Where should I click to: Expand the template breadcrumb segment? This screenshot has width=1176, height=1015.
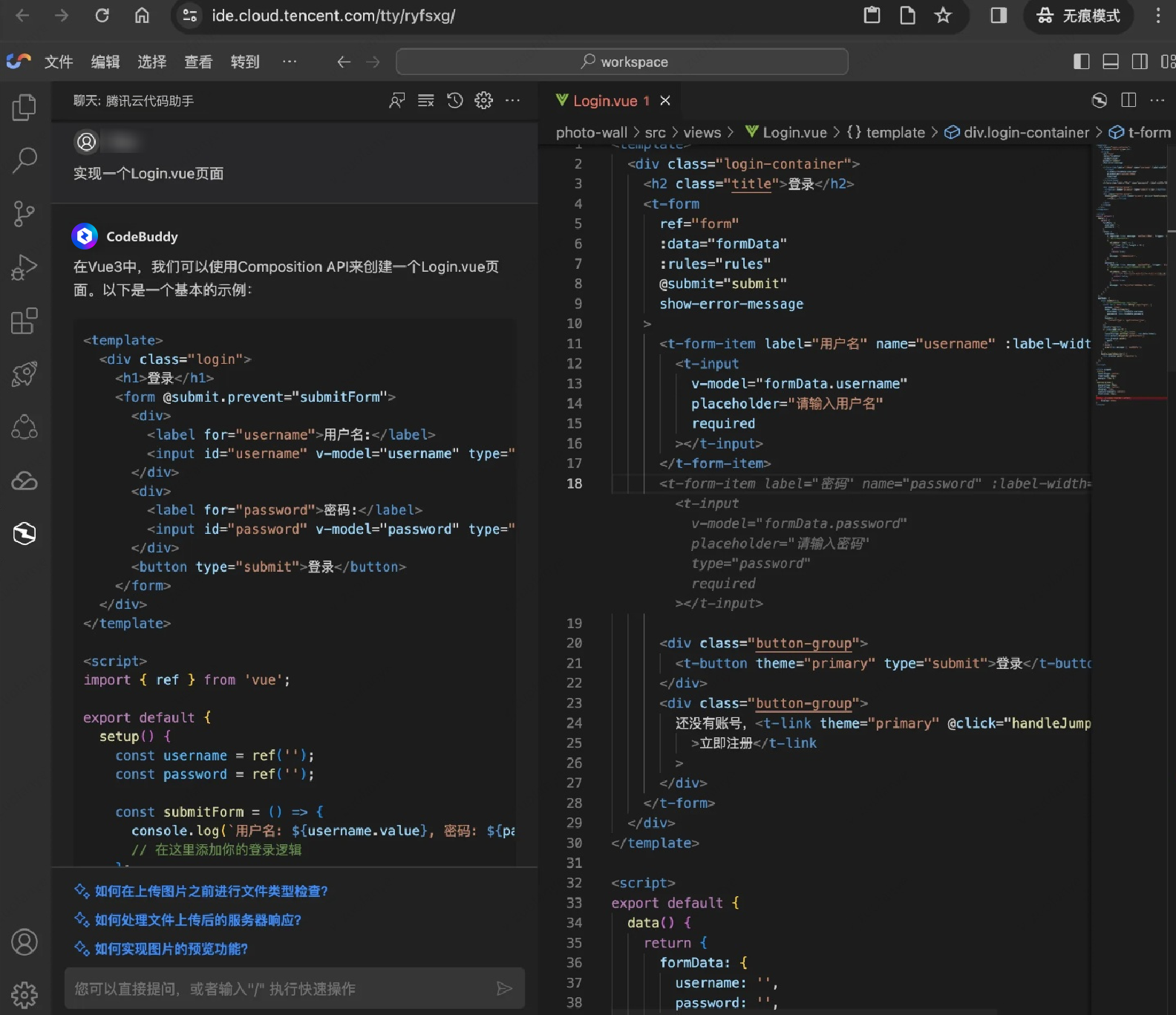click(895, 132)
